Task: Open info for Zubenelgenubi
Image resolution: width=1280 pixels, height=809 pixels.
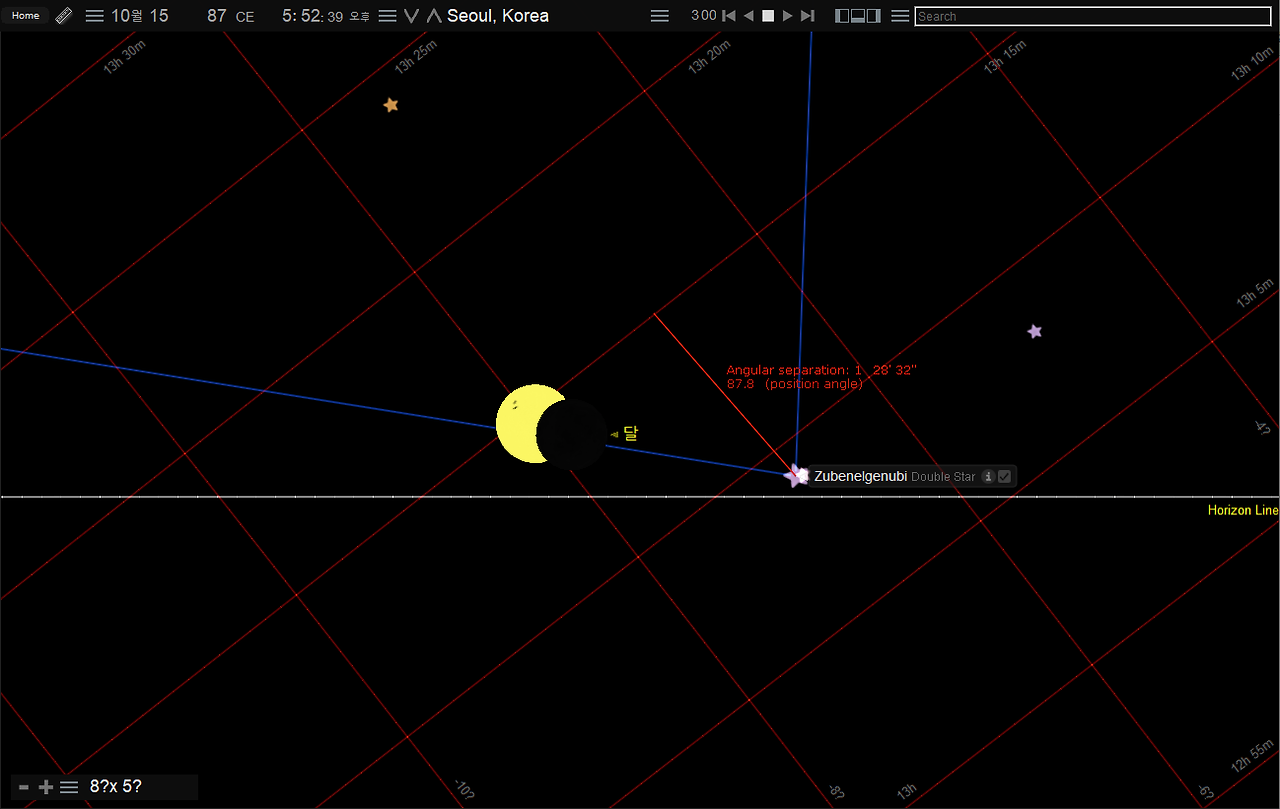Action: pyautogui.click(x=988, y=476)
